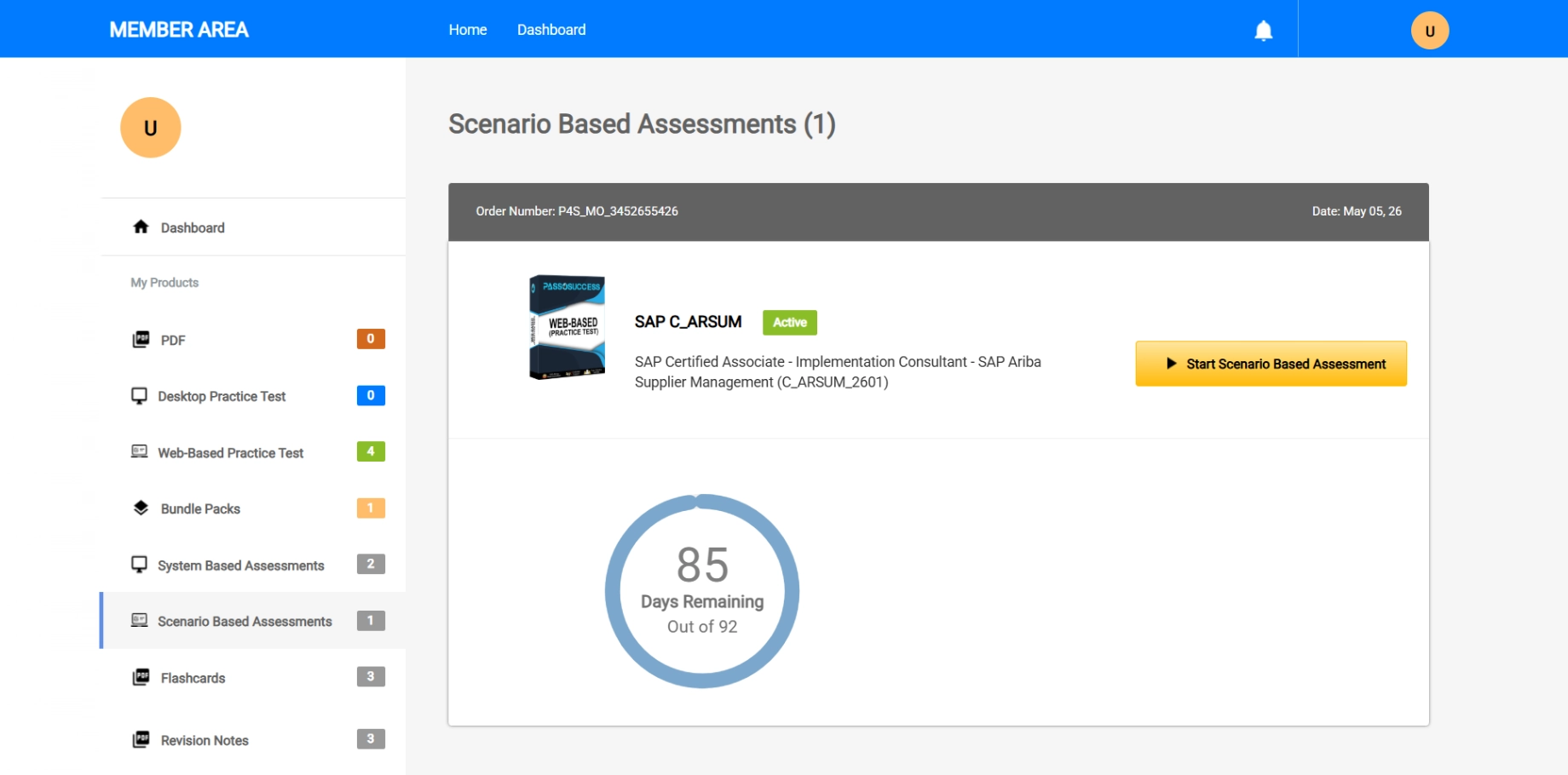
Task: Click the Revision Notes icon
Action: (141, 739)
